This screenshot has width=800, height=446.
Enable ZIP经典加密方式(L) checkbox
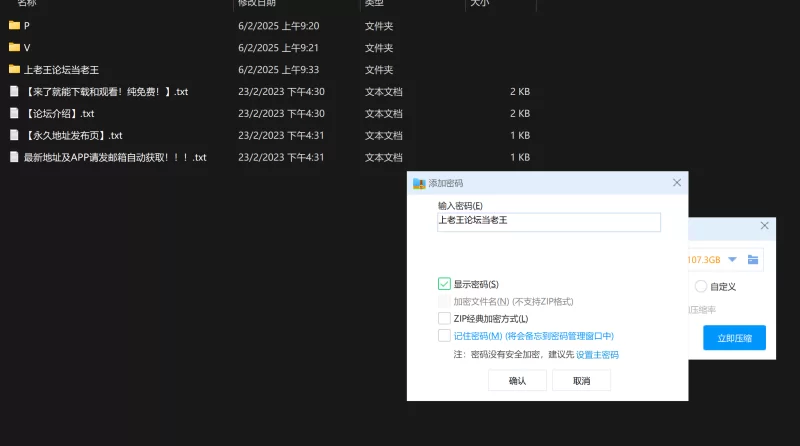[444, 318]
